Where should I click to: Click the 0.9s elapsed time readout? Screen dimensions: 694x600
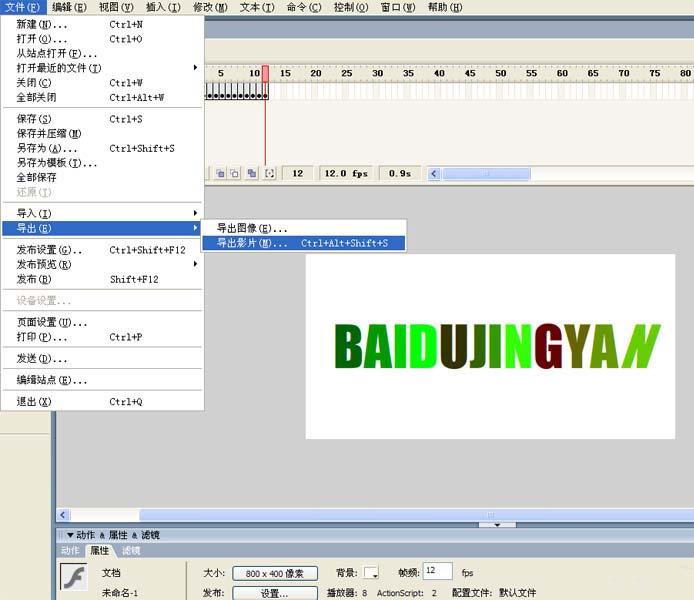click(400, 173)
